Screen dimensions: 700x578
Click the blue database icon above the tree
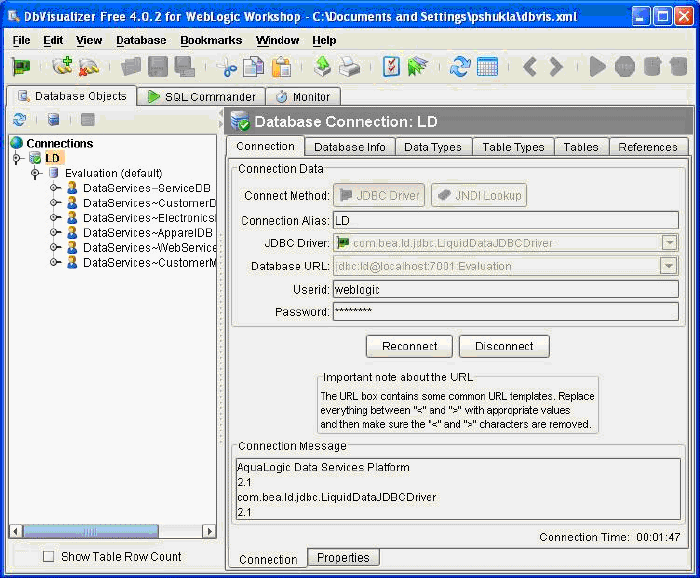point(54,119)
